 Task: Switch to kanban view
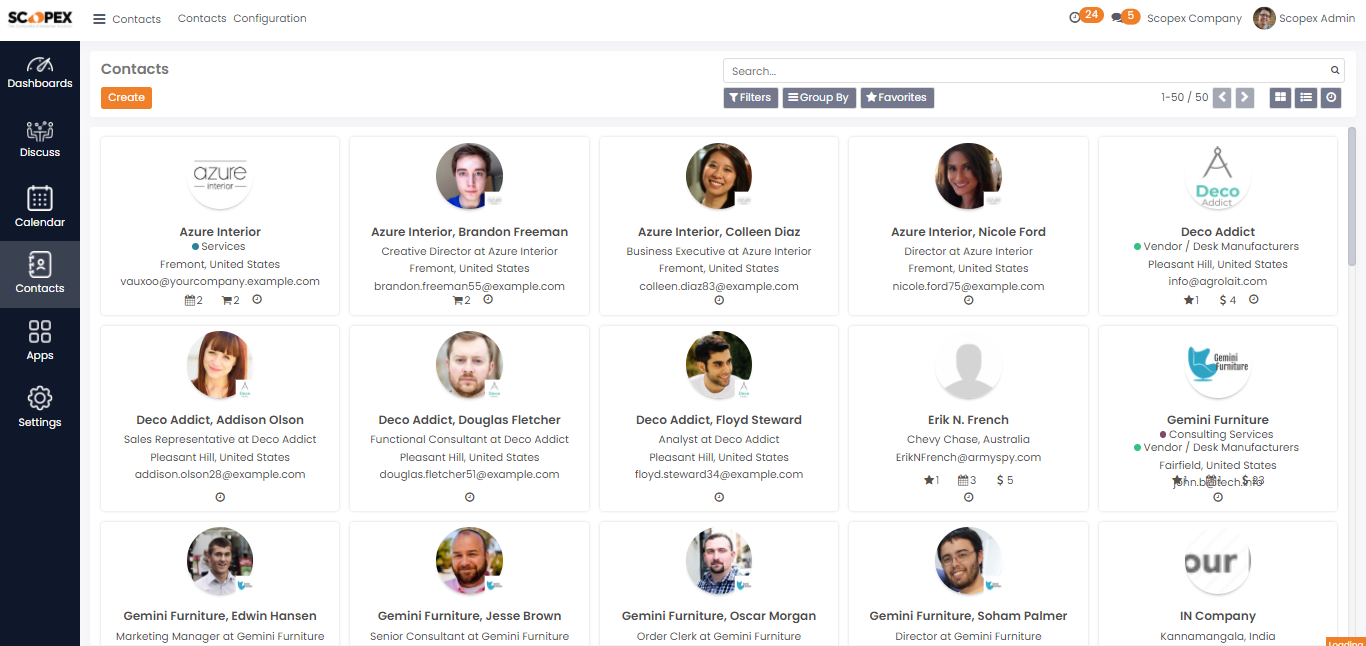tap(1280, 97)
